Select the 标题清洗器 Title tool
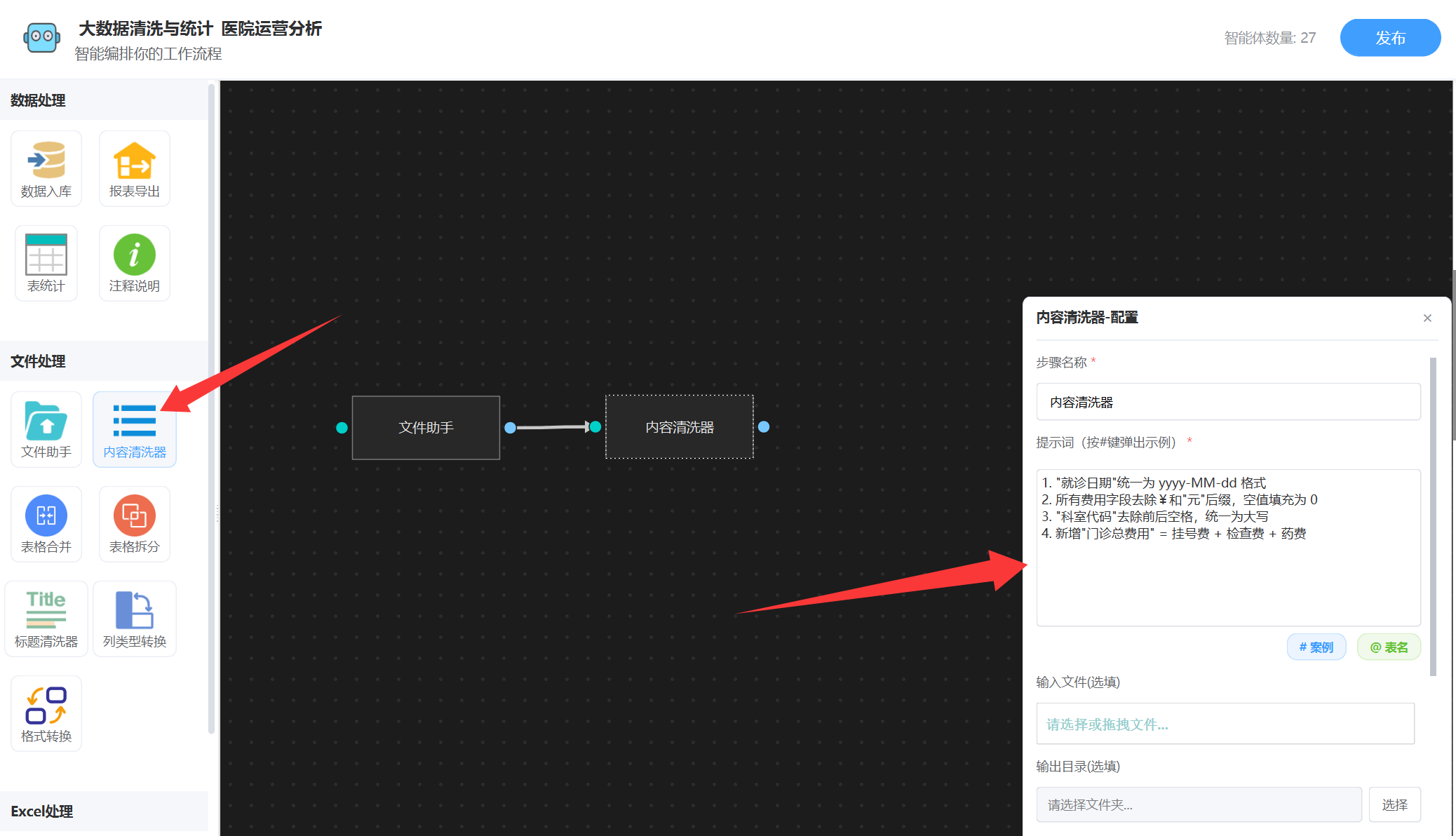Screen dimensions: 1456x836 coord(46,619)
